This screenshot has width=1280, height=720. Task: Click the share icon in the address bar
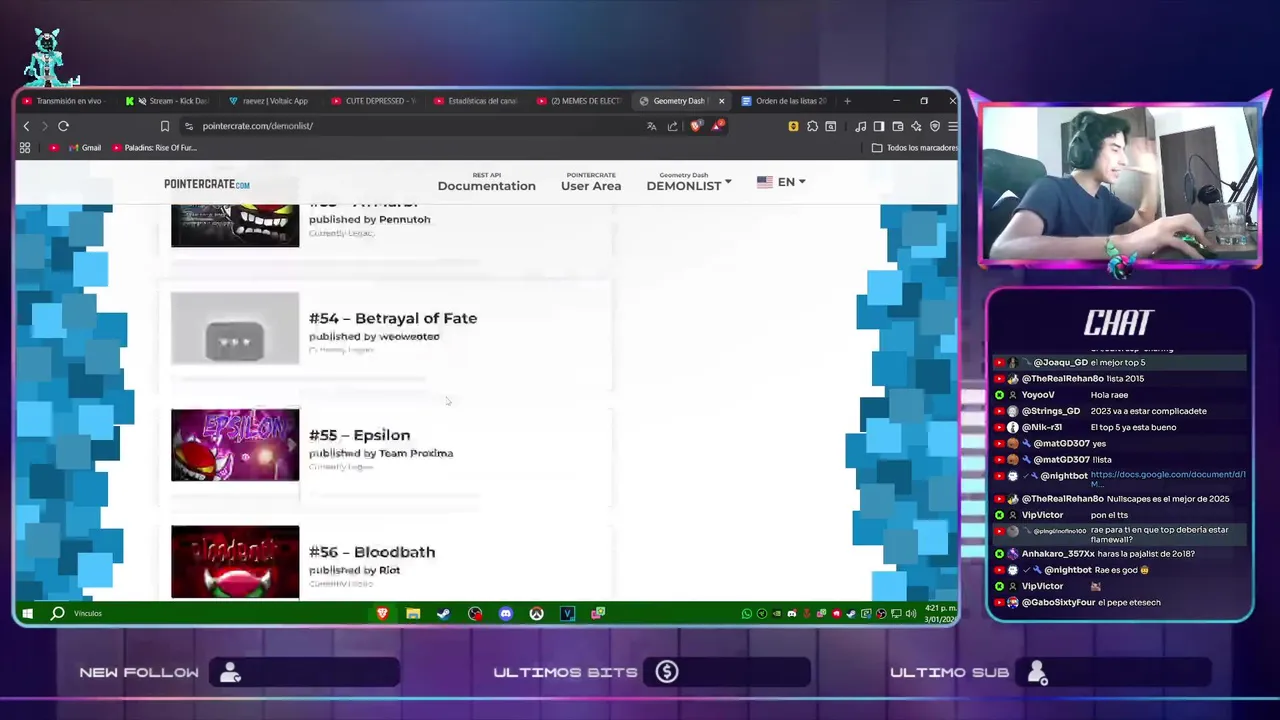[x=672, y=126]
